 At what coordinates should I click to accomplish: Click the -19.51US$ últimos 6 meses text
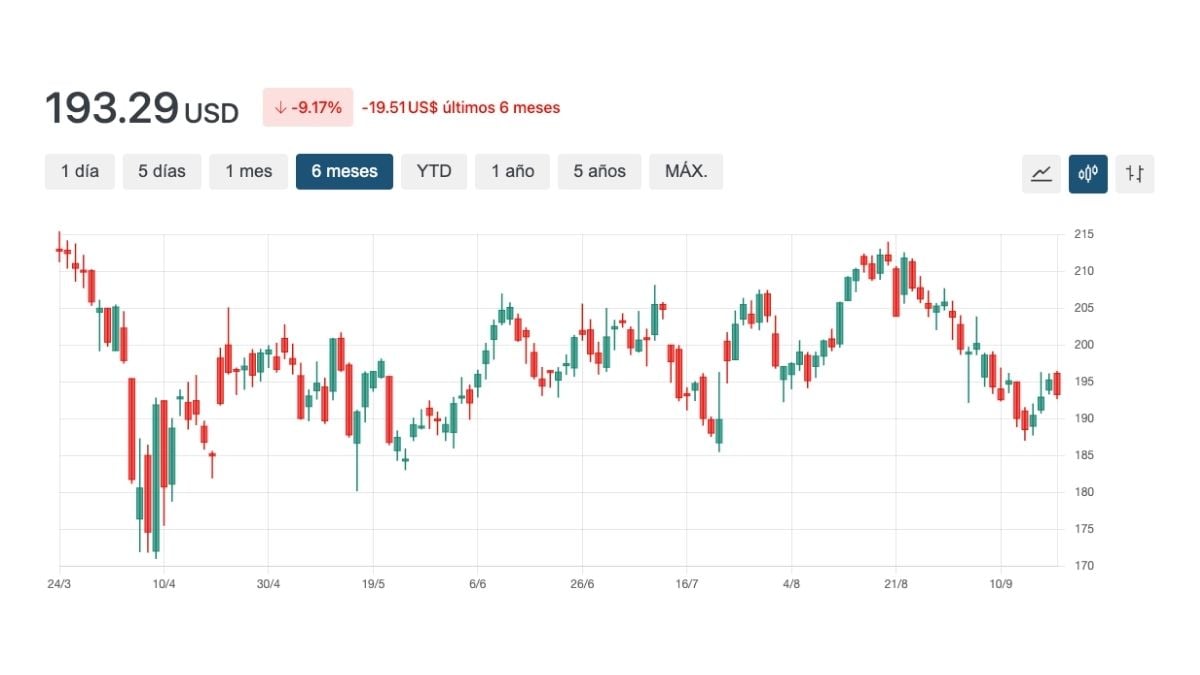click(461, 107)
